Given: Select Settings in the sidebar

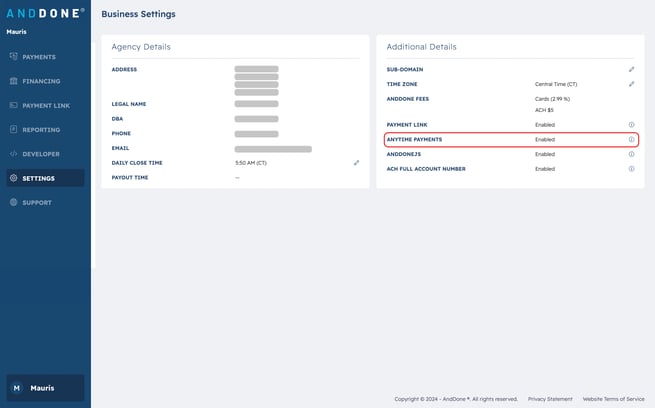Looking at the screenshot, I should click(x=38, y=178).
